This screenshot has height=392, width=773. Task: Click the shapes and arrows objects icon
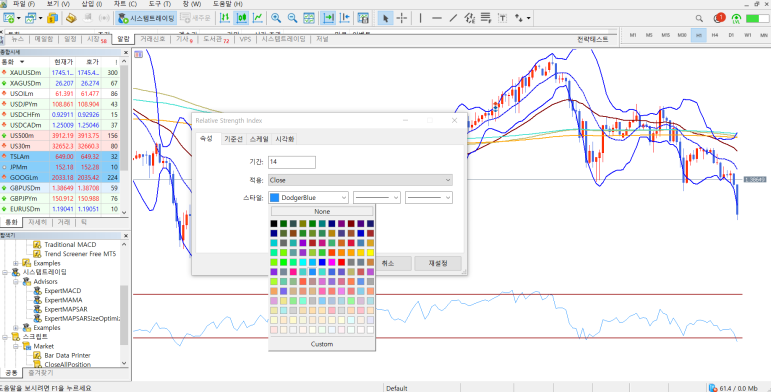[519, 18]
